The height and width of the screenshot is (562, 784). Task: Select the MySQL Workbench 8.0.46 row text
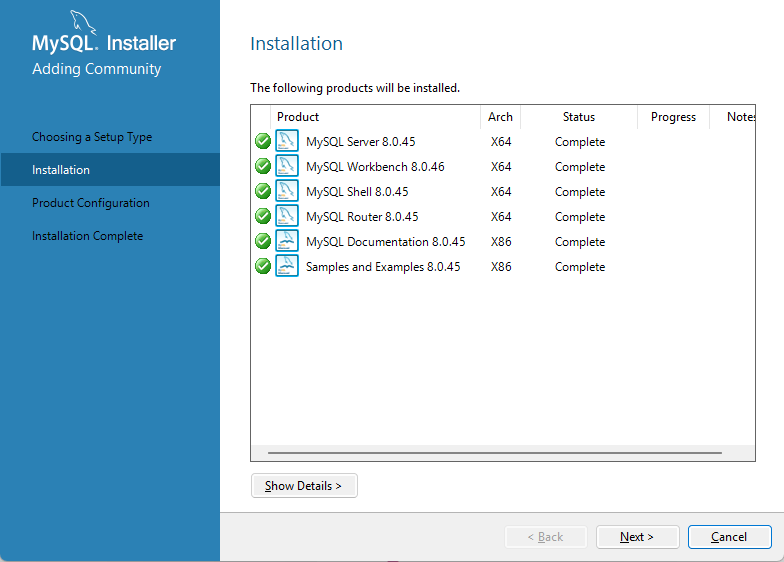point(375,167)
